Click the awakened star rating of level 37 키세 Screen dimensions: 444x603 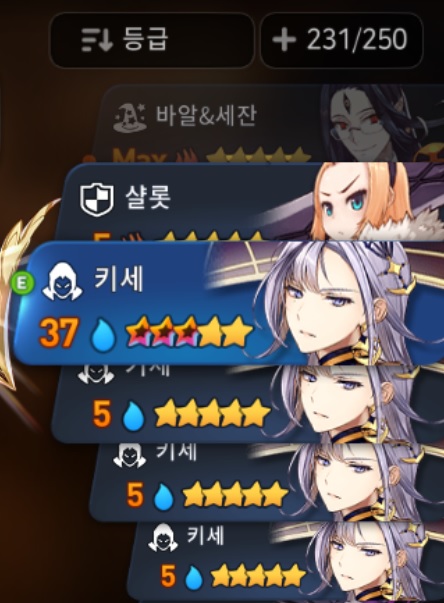(x=190, y=331)
